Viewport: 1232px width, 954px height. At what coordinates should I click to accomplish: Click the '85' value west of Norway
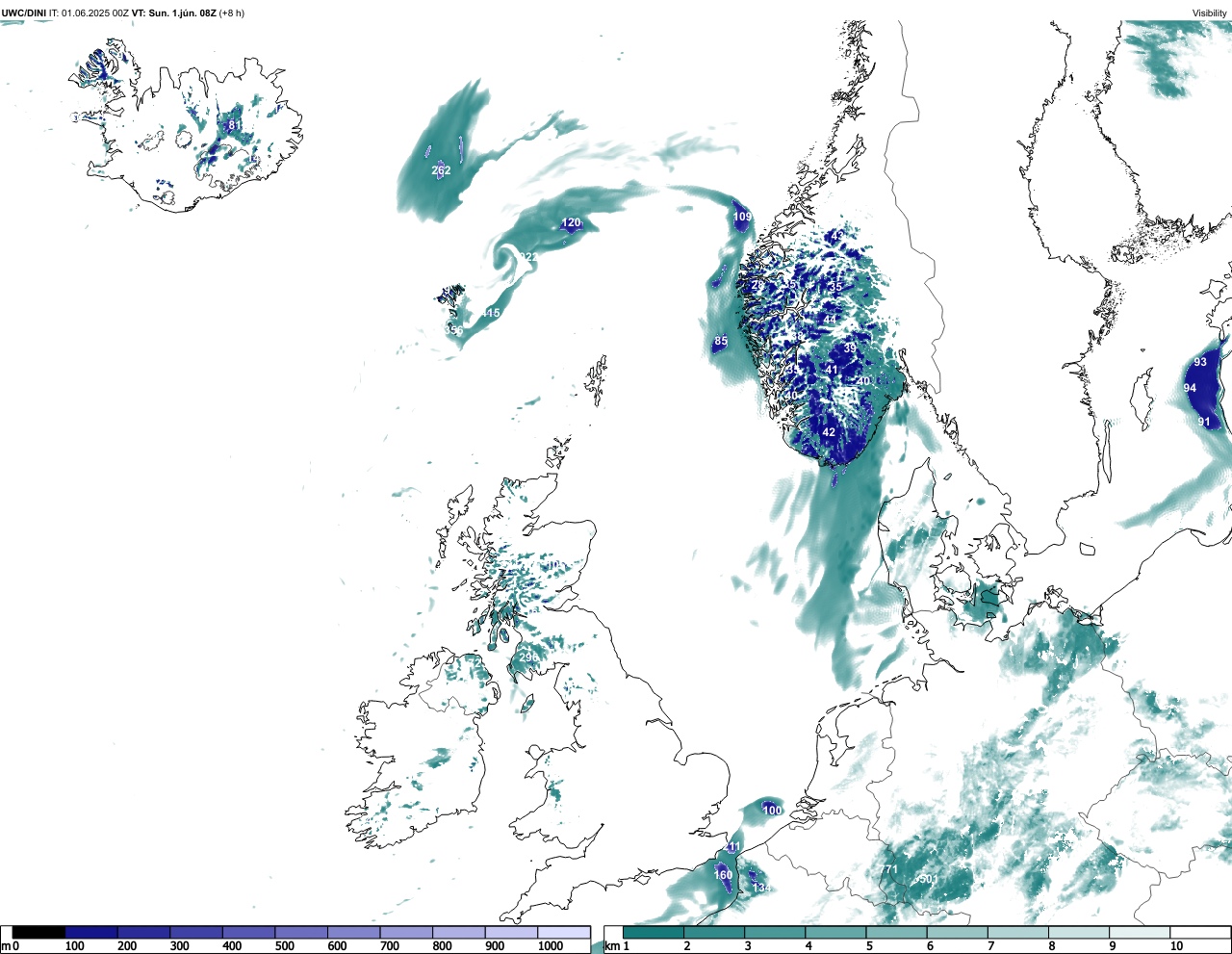pyautogui.click(x=721, y=342)
